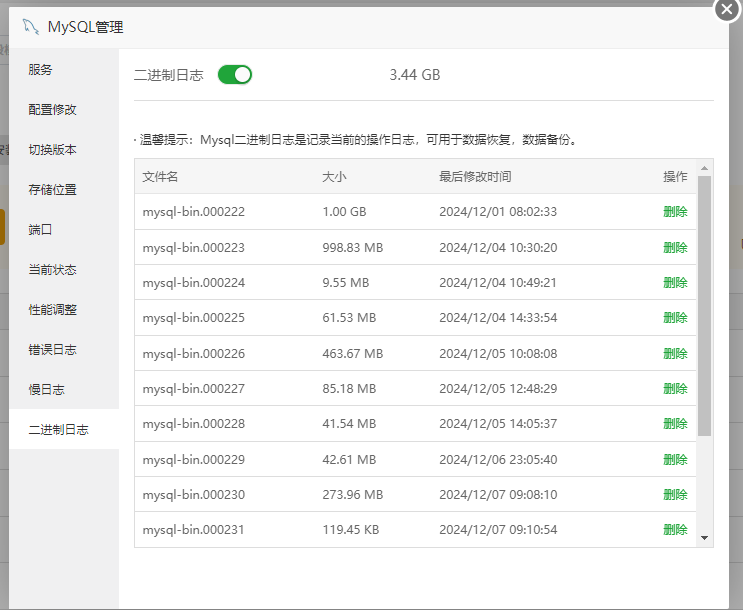Screen dimensions: 743x610
Task: Select the file name mysql-bin.000223
Action: pos(194,247)
